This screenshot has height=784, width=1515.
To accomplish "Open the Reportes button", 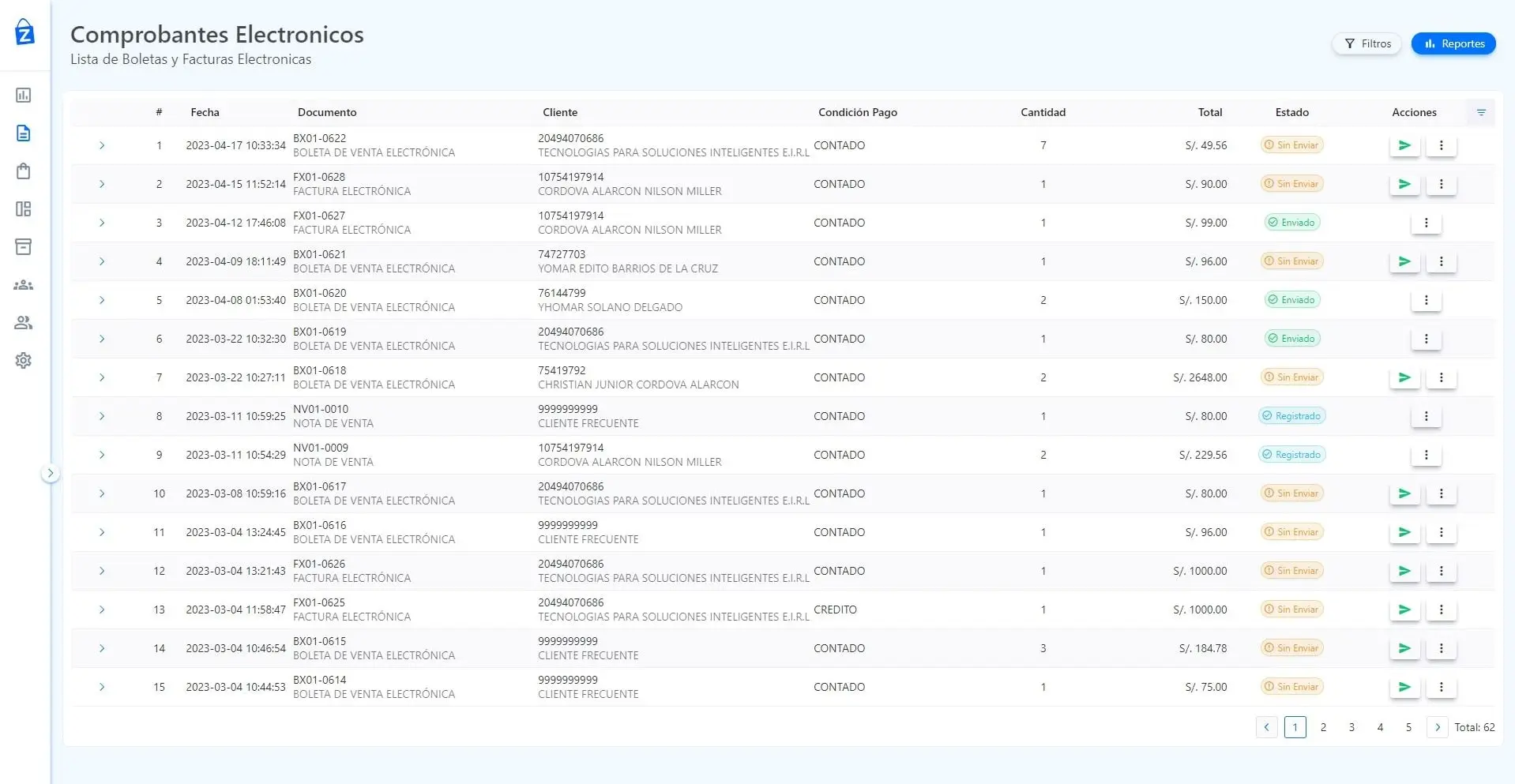I will coord(1453,43).
